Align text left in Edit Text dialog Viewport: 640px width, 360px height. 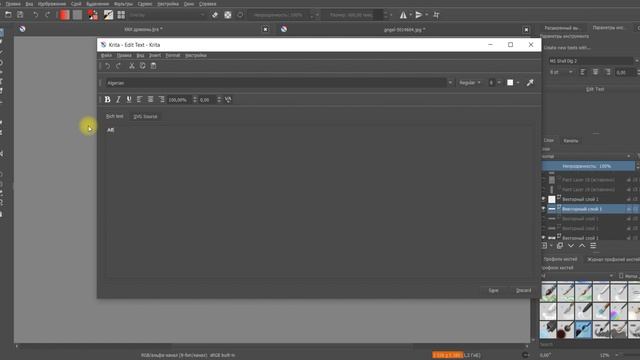click(x=140, y=100)
